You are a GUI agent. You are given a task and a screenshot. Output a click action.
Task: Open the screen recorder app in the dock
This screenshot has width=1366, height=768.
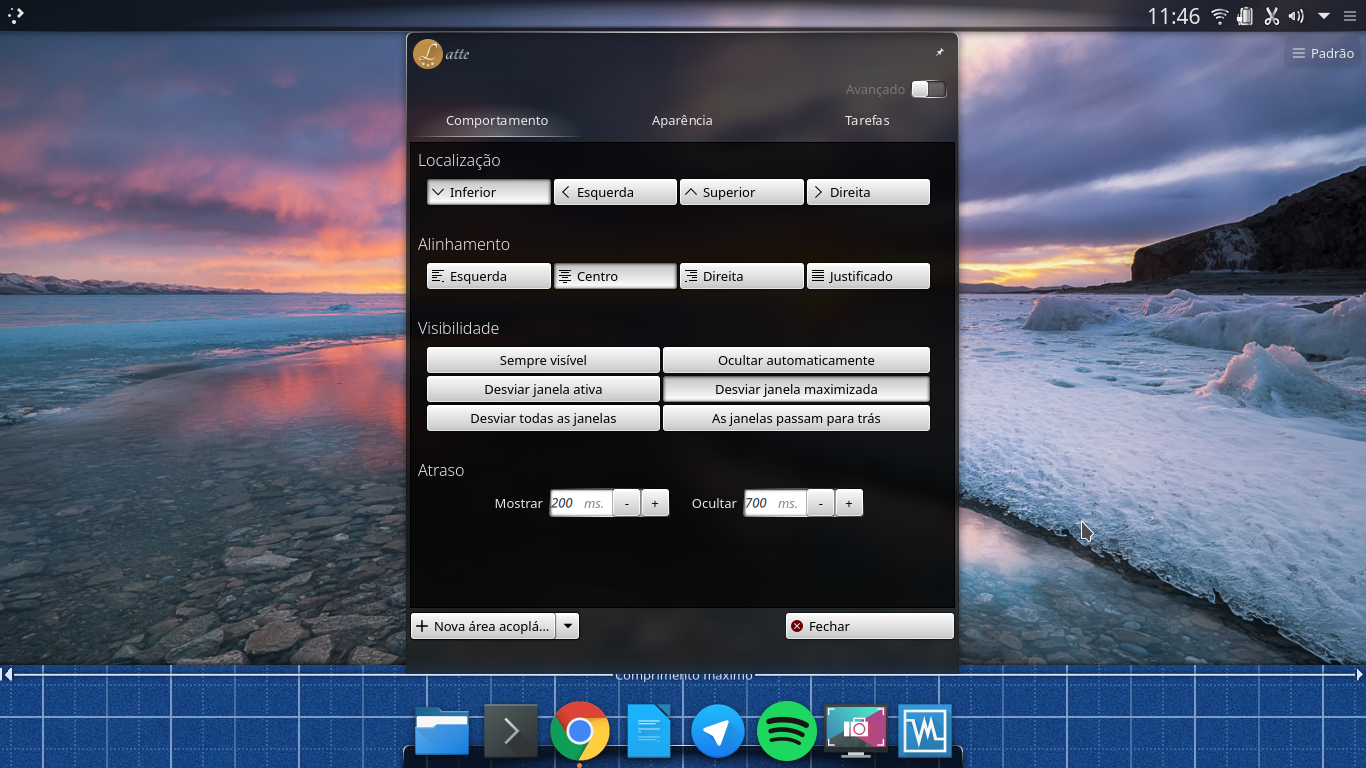(x=855, y=731)
